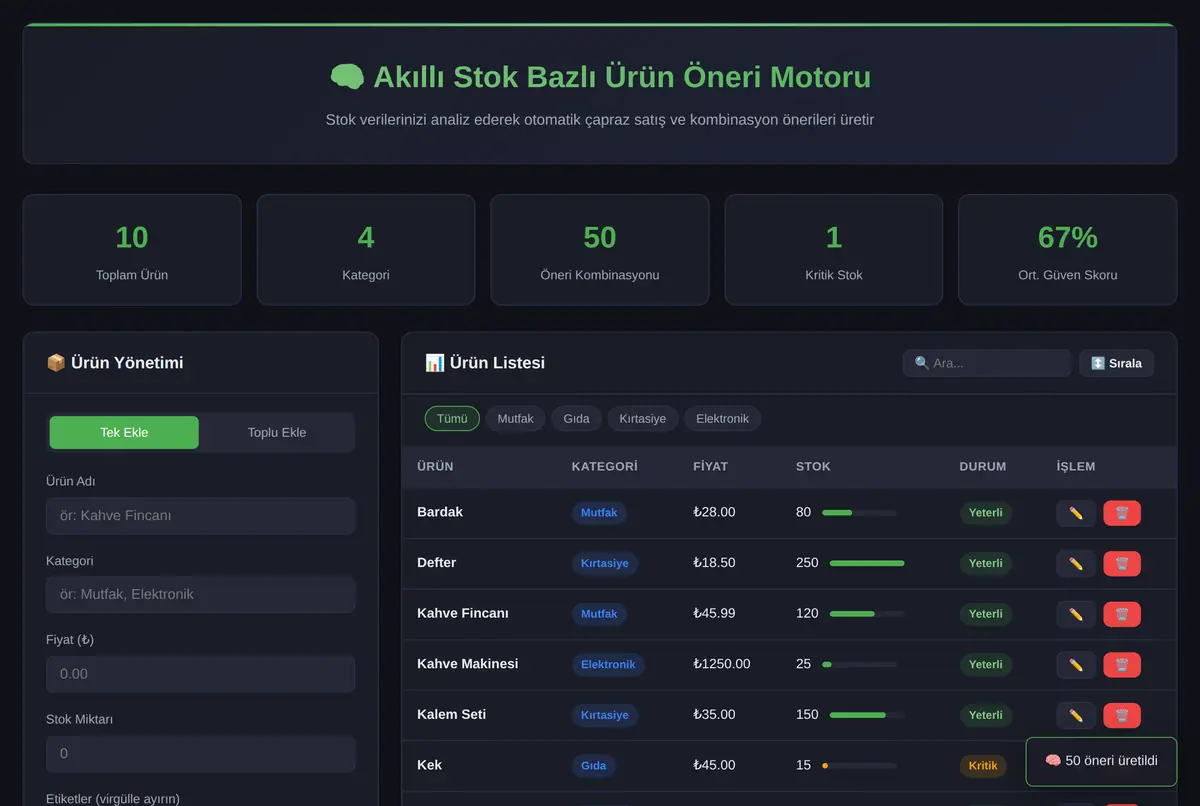Click the DURUM column header
Image resolution: width=1200 pixels, height=806 pixels.
point(982,466)
